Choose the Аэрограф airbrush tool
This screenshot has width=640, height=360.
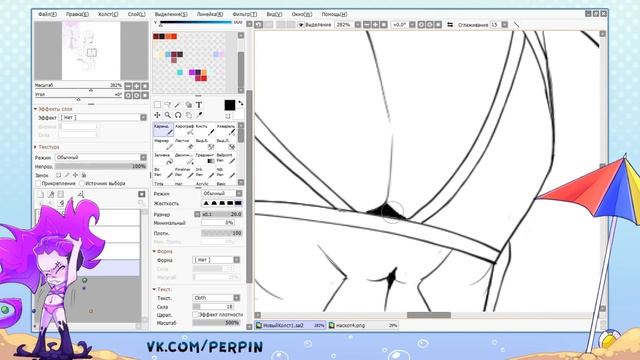[184, 129]
